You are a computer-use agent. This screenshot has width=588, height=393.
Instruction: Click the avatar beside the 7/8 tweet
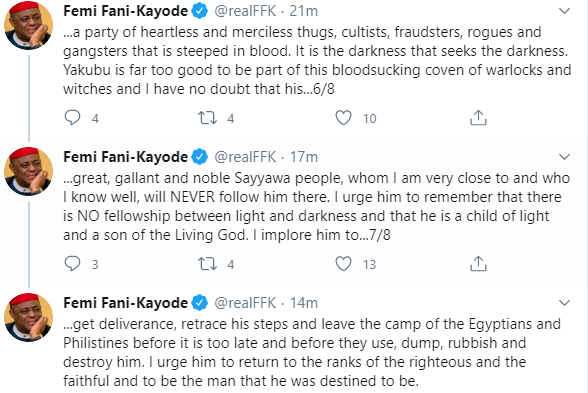click(28, 171)
